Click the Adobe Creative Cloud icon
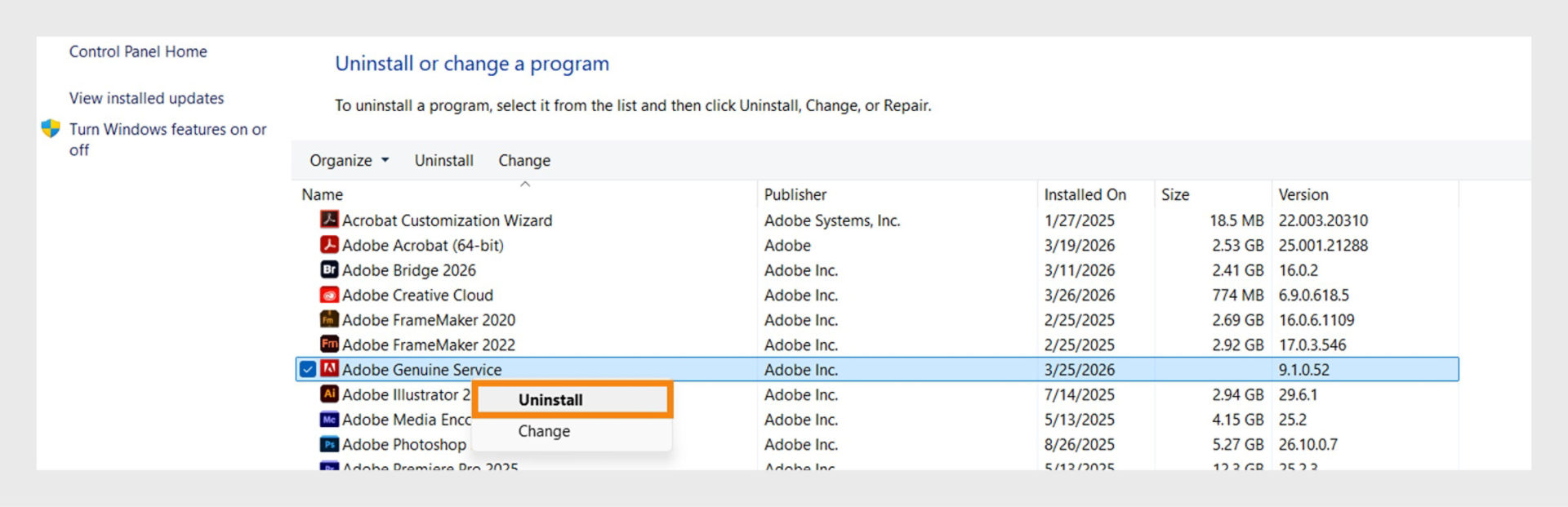This screenshot has height=507, width=1568. coord(329,295)
